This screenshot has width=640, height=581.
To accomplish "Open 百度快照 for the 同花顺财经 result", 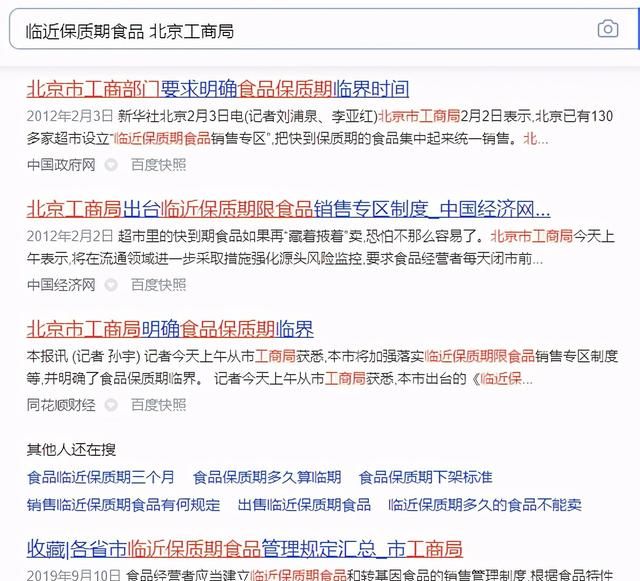I will pyautogui.click(x=158, y=405).
